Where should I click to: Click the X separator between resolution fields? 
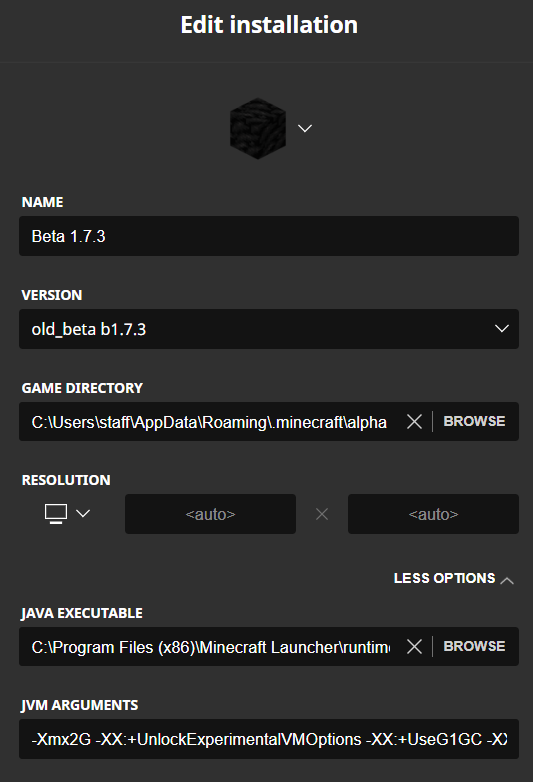pos(322,514)
